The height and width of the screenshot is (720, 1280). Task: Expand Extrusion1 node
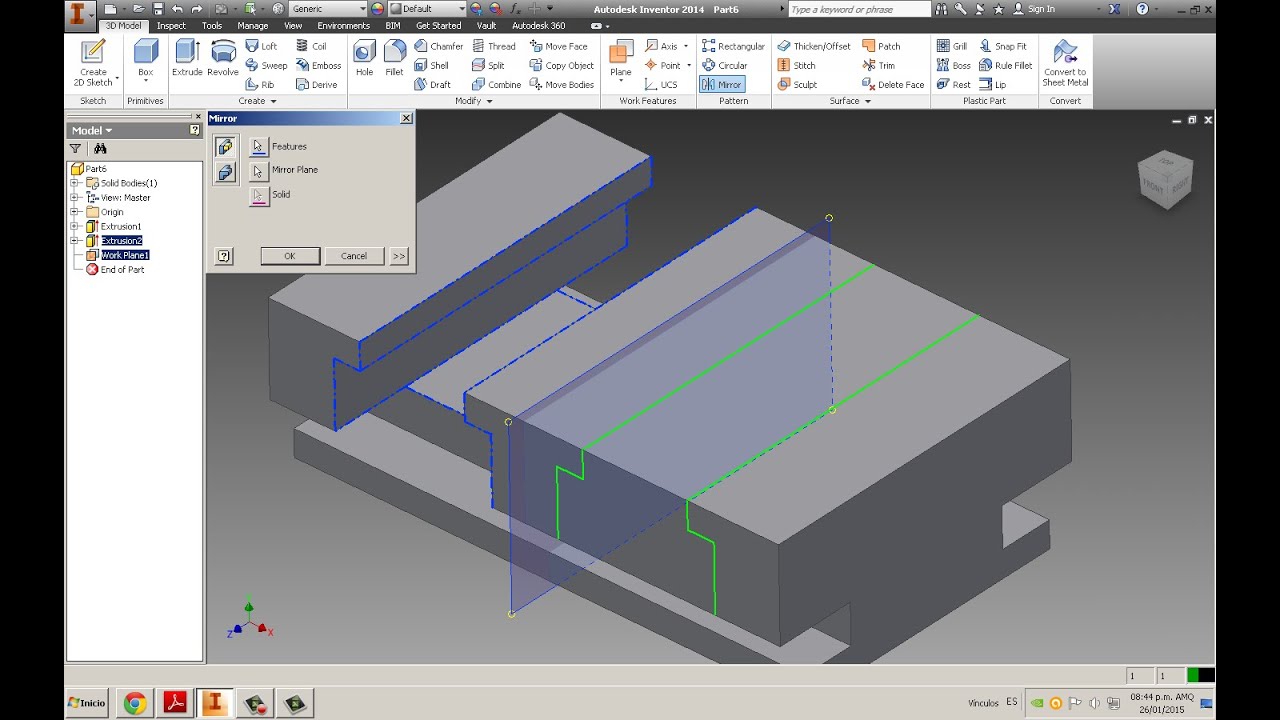[x=74, y=226]
